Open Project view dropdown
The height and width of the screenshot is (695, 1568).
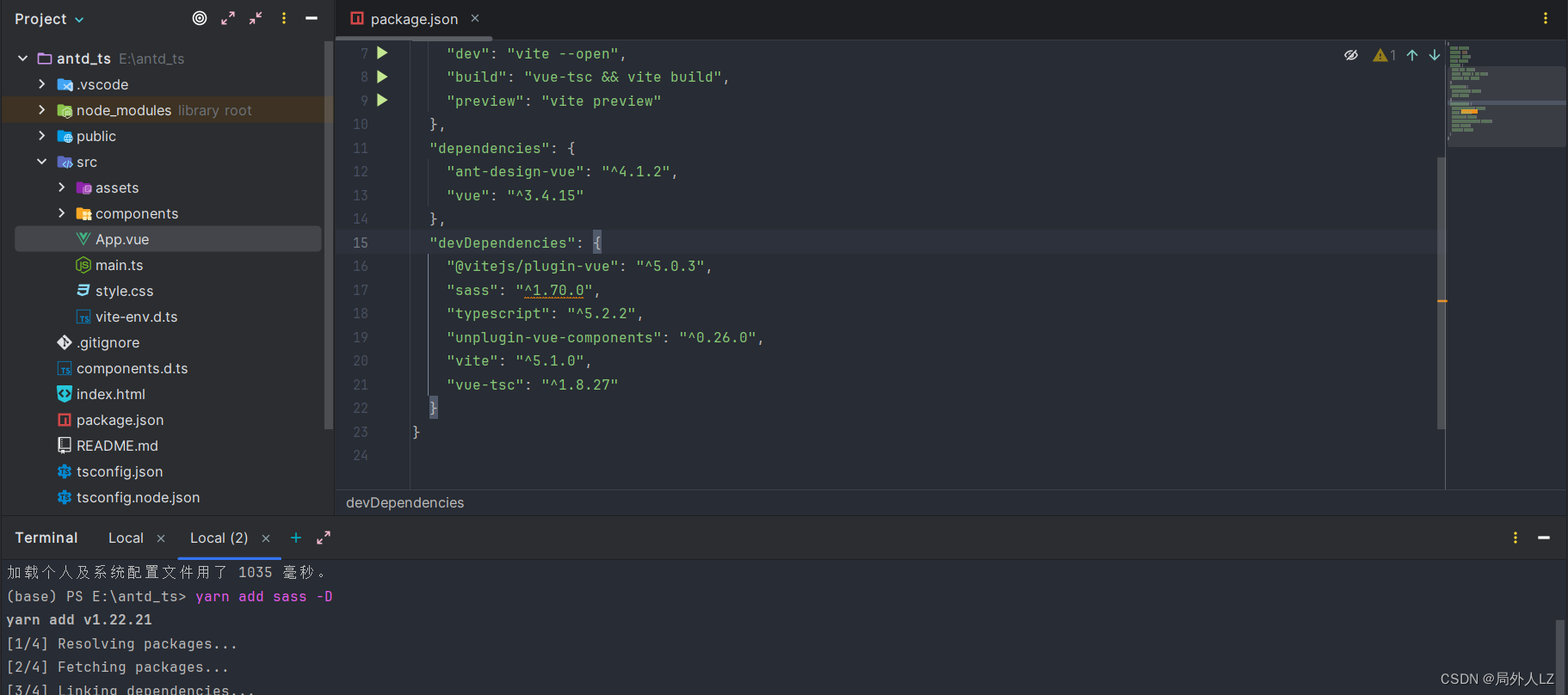[49, 19]
